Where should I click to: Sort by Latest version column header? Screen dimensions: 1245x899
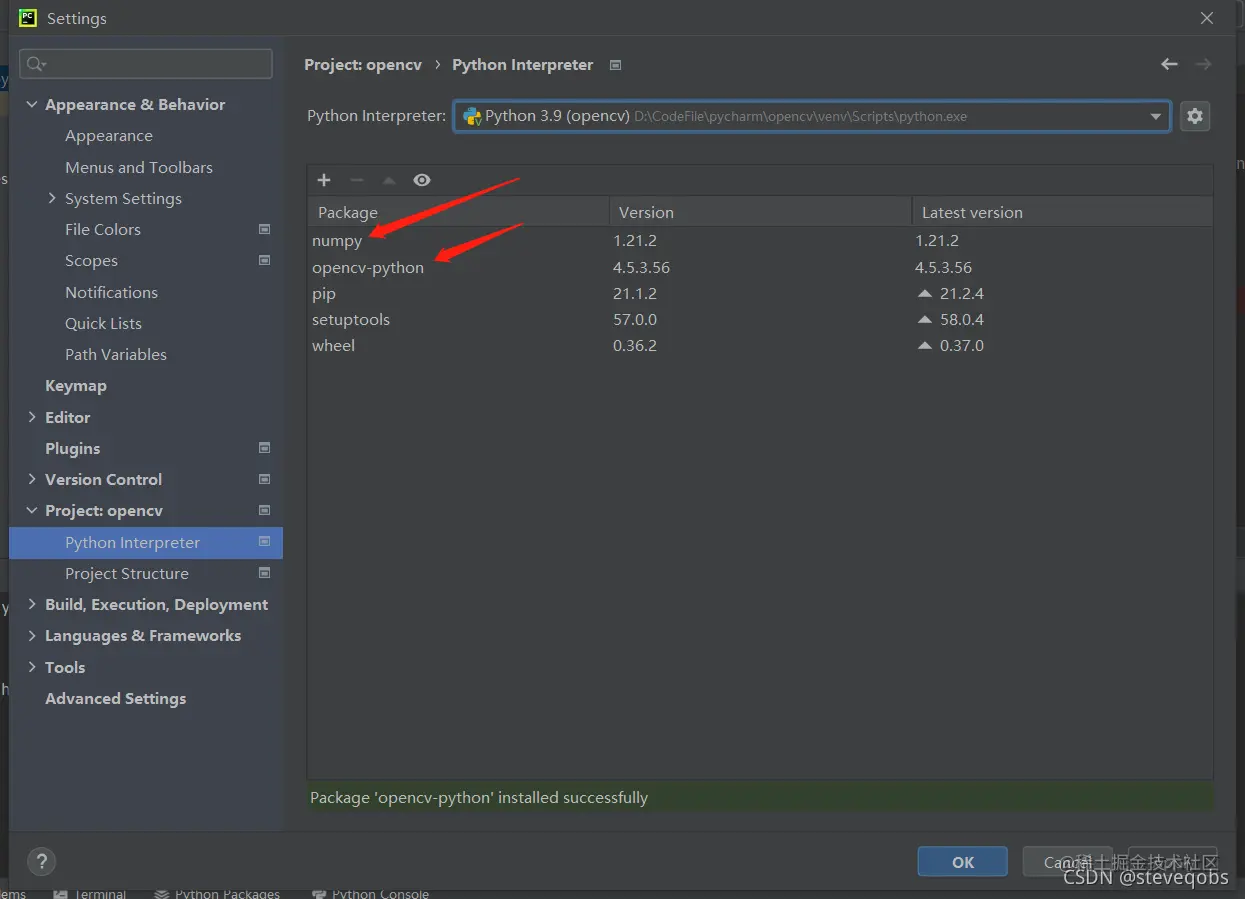point(1062,212)
